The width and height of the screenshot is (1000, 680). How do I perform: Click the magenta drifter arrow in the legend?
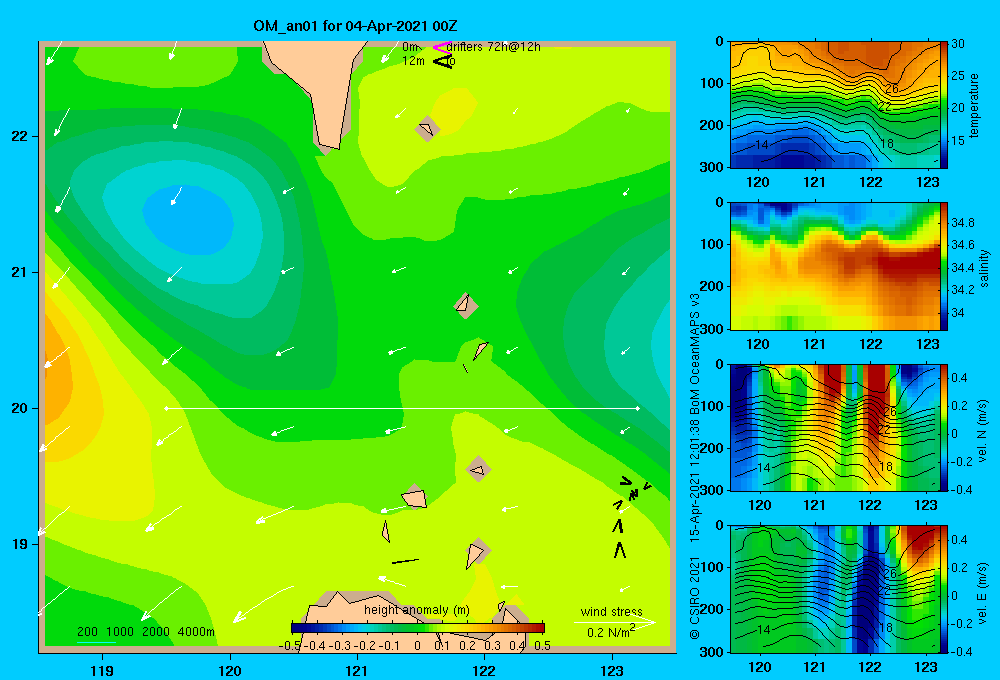click(441, 46)
